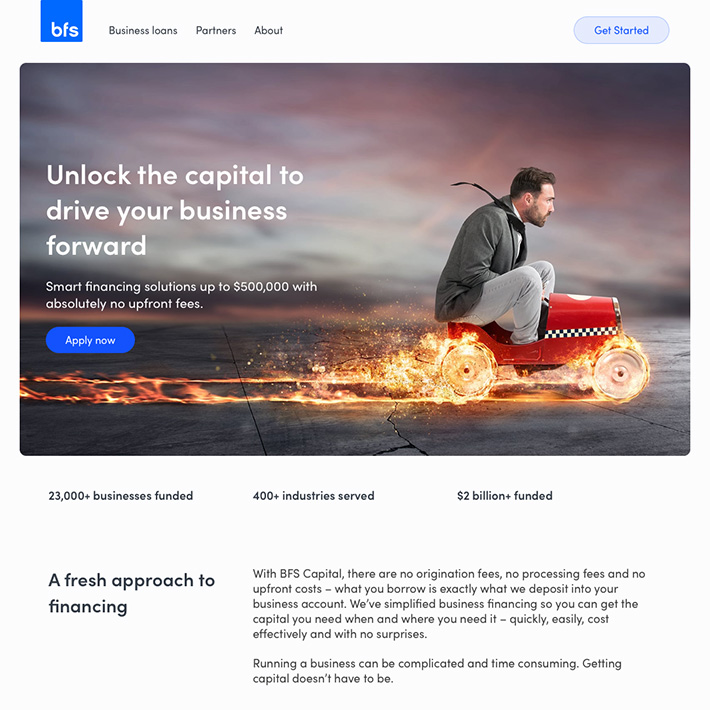Click the '$2 billion+ funded' stat
710x710 pixels.
[505, 496]
